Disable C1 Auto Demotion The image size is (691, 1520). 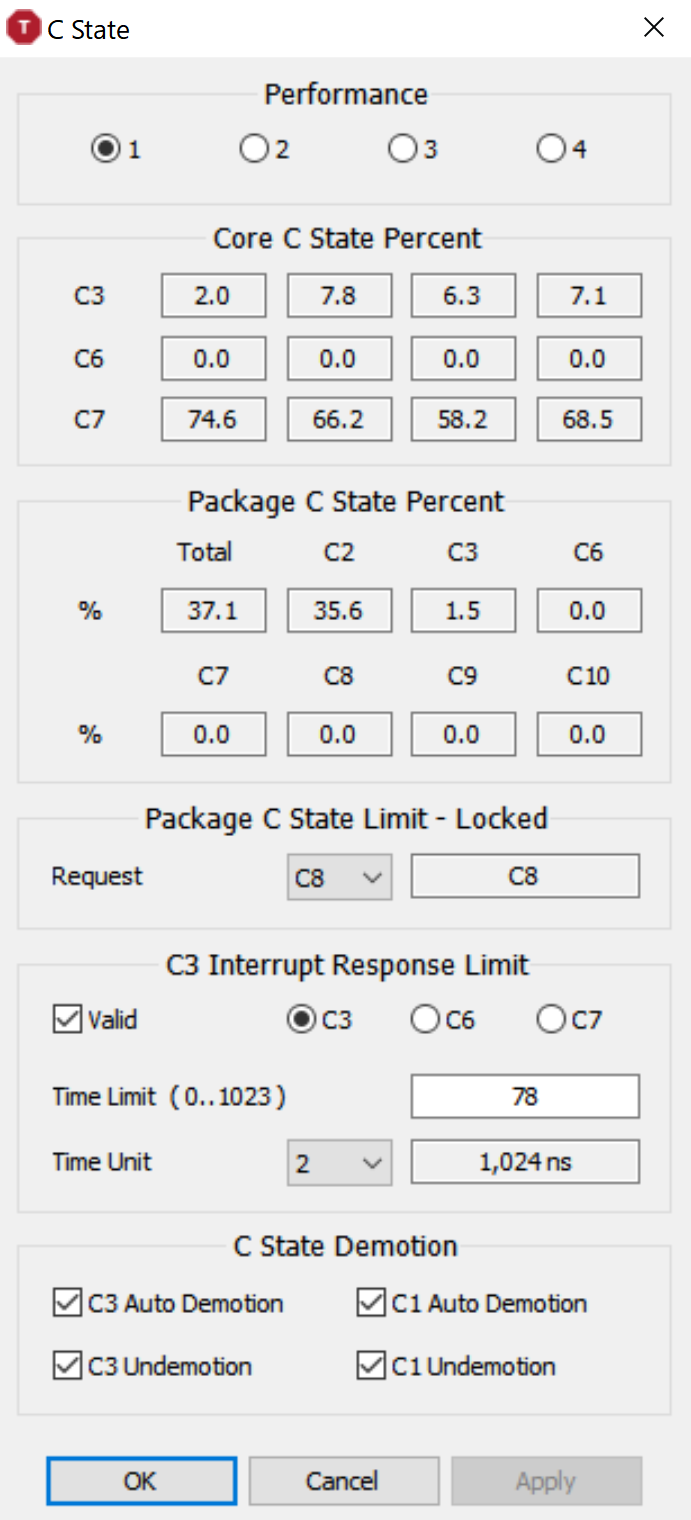pyautogui.click(x=372, y=1304)
